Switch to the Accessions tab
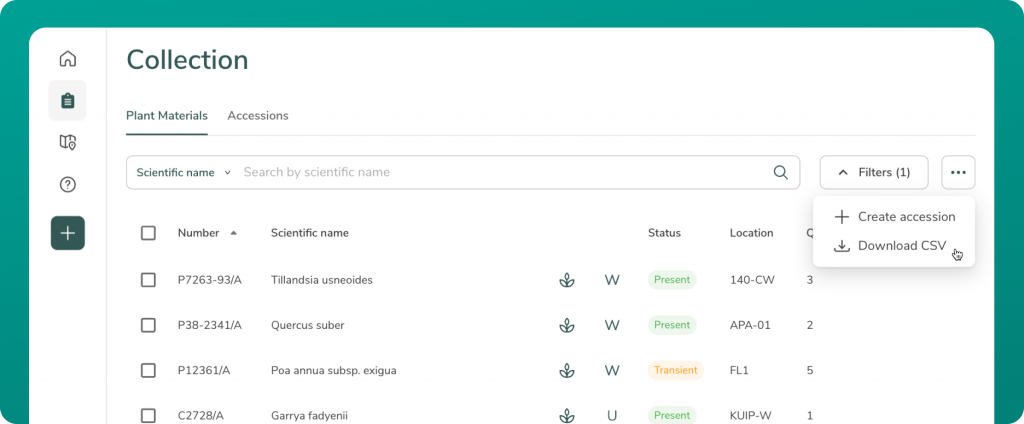Image resolution: width=1024 pixels, height=424 pixels. pos(258,116)
